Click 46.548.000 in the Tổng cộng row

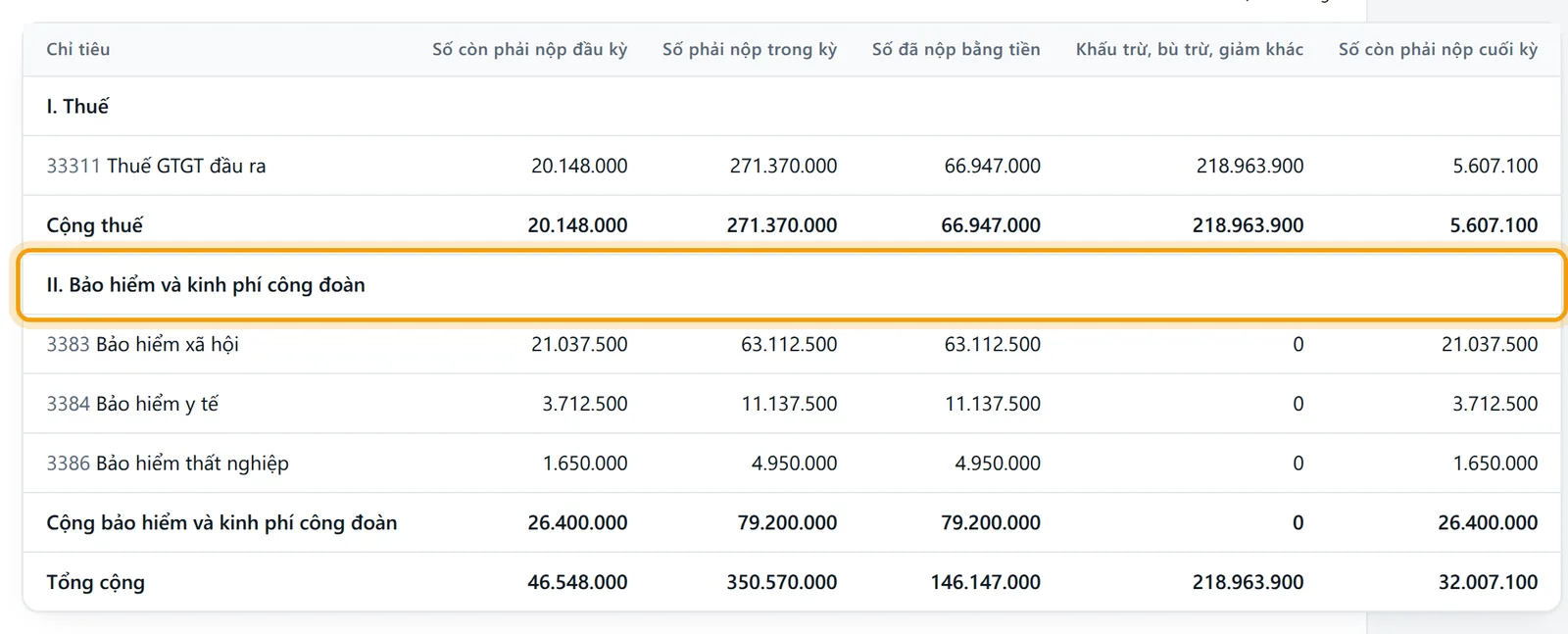(577, 582)
